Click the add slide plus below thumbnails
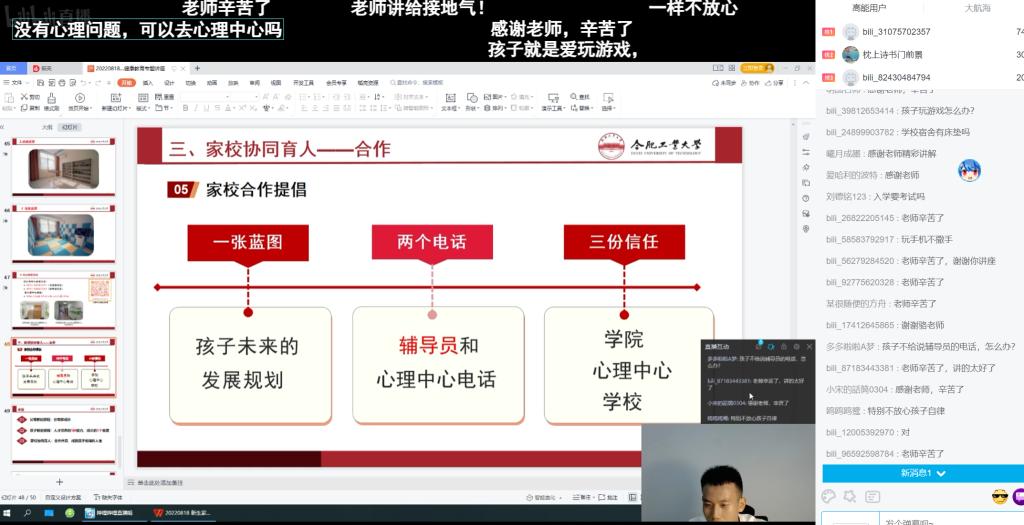 point(59,482)
